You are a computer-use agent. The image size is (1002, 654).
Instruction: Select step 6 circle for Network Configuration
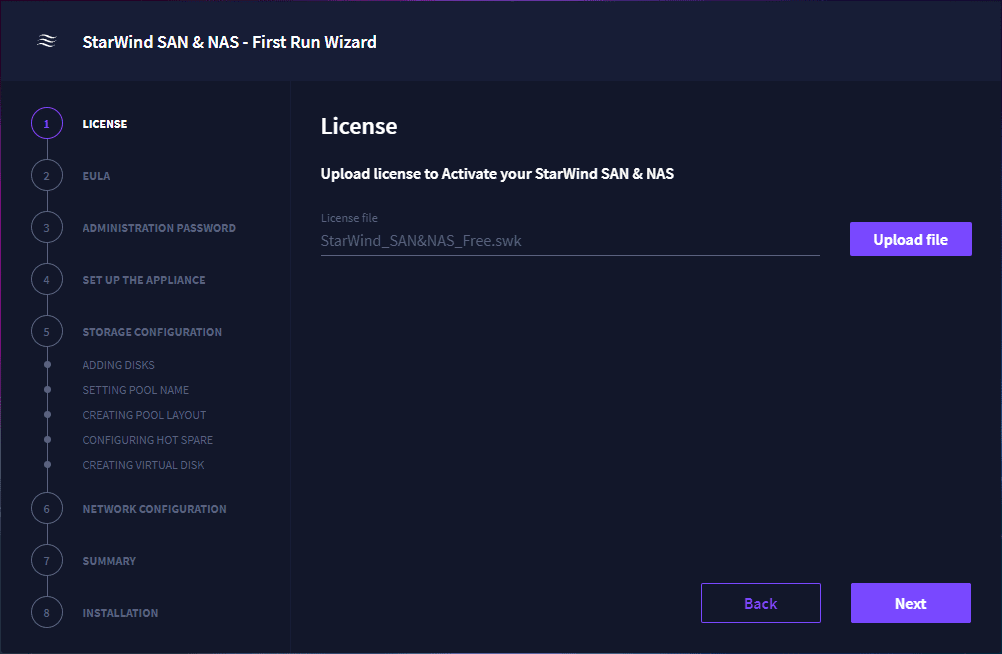pos(47,508)
